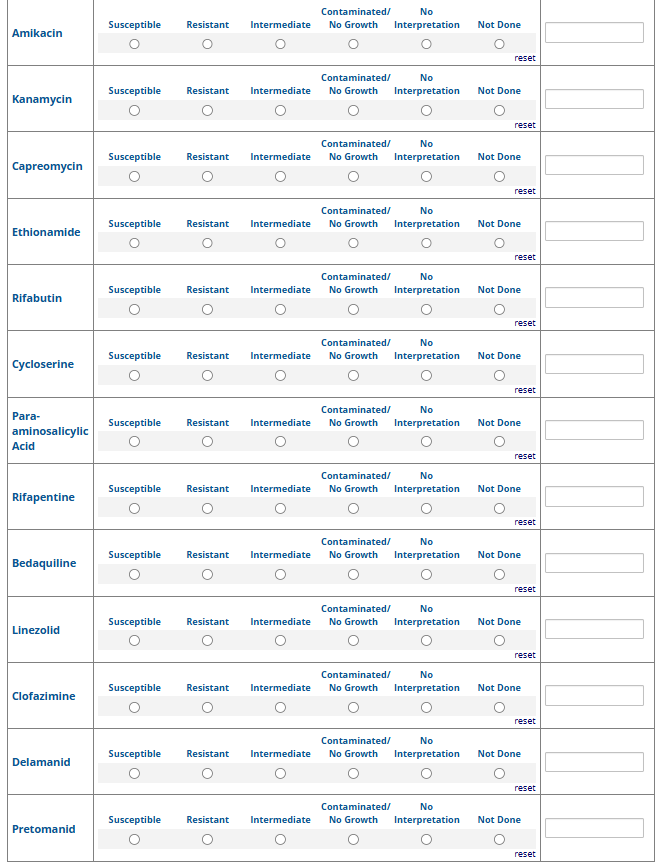Set Ethionamide to Contaminated/No Growth
This screenshot has width=660, height=868.
point(353,243)
